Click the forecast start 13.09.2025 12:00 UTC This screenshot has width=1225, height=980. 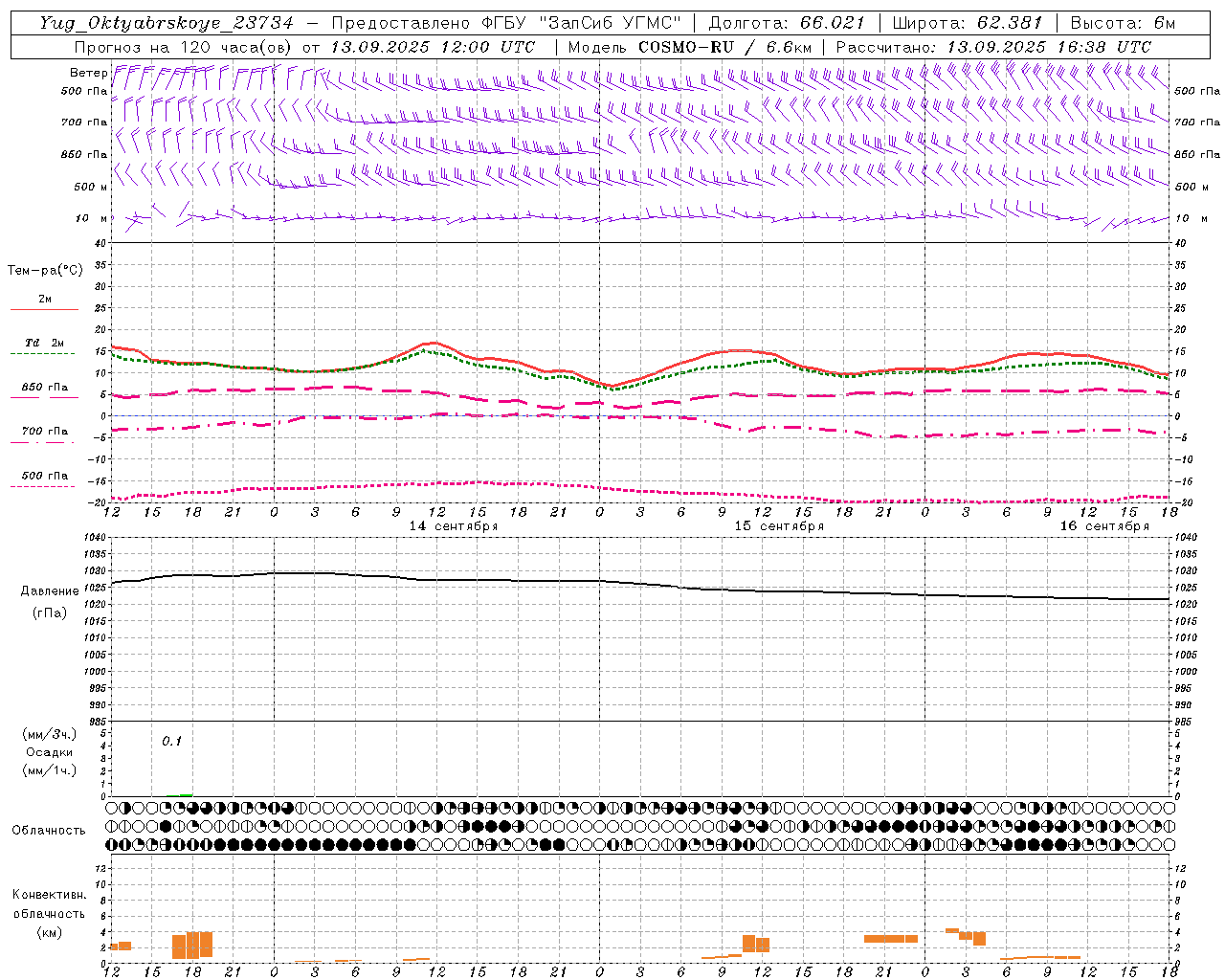(x=433, y=47)
